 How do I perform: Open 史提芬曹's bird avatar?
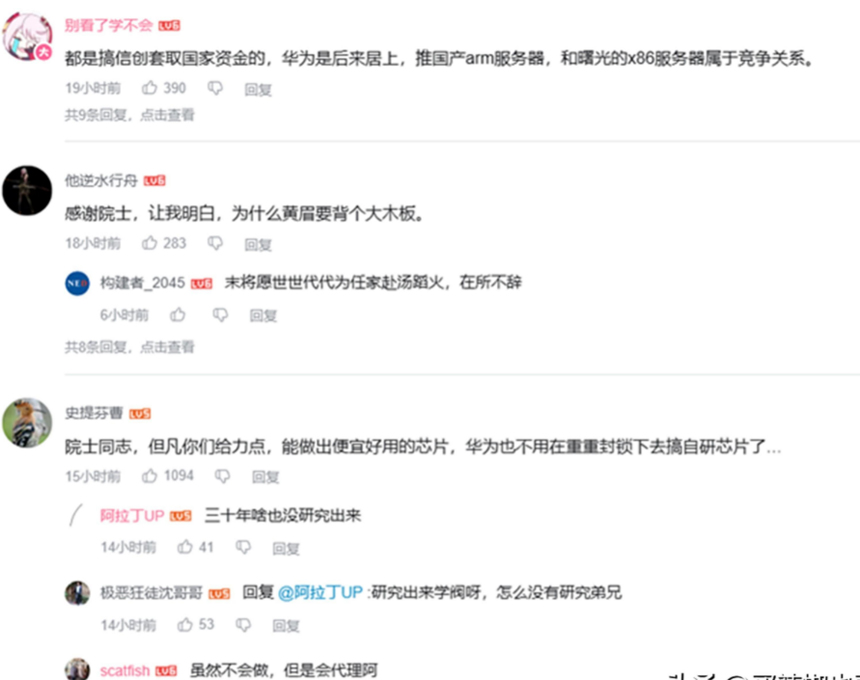click(27, 423)
